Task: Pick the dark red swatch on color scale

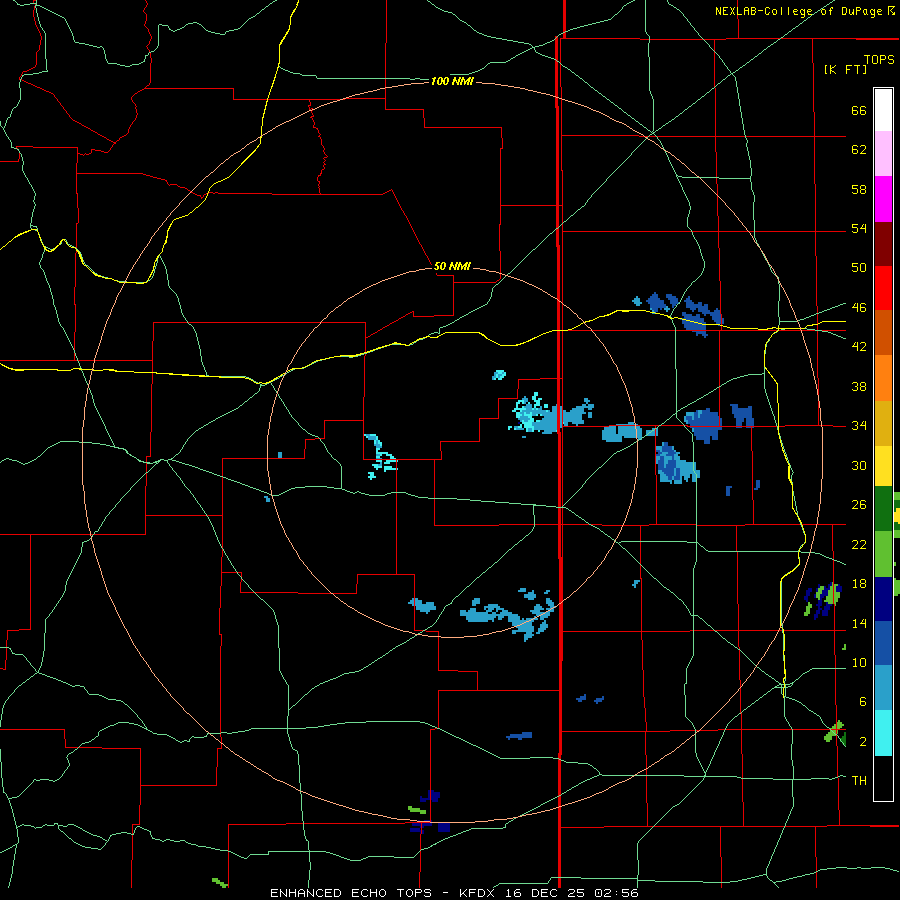Action: coord(883,244)
